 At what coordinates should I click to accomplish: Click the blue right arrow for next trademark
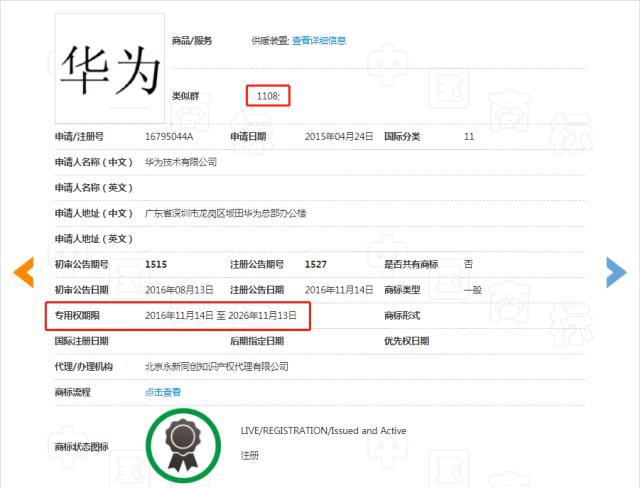click(616, 270)
